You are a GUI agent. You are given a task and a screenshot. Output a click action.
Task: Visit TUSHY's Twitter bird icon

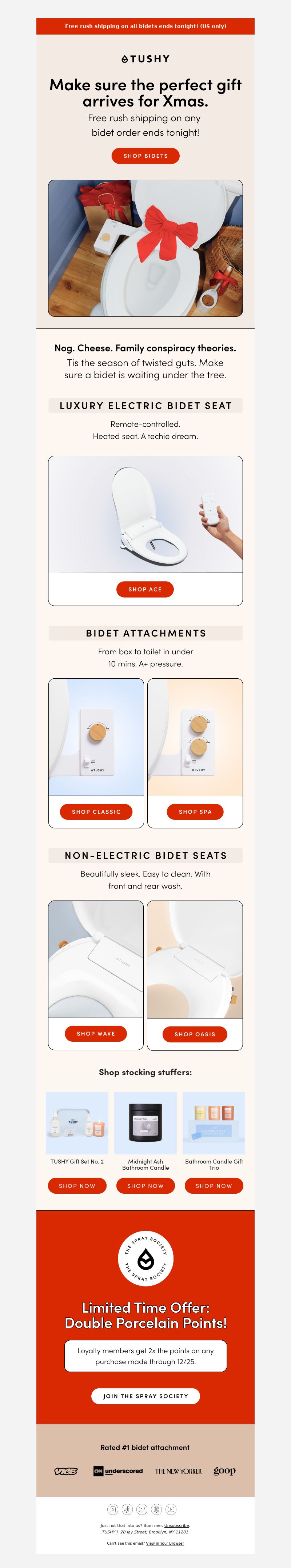142,1509
